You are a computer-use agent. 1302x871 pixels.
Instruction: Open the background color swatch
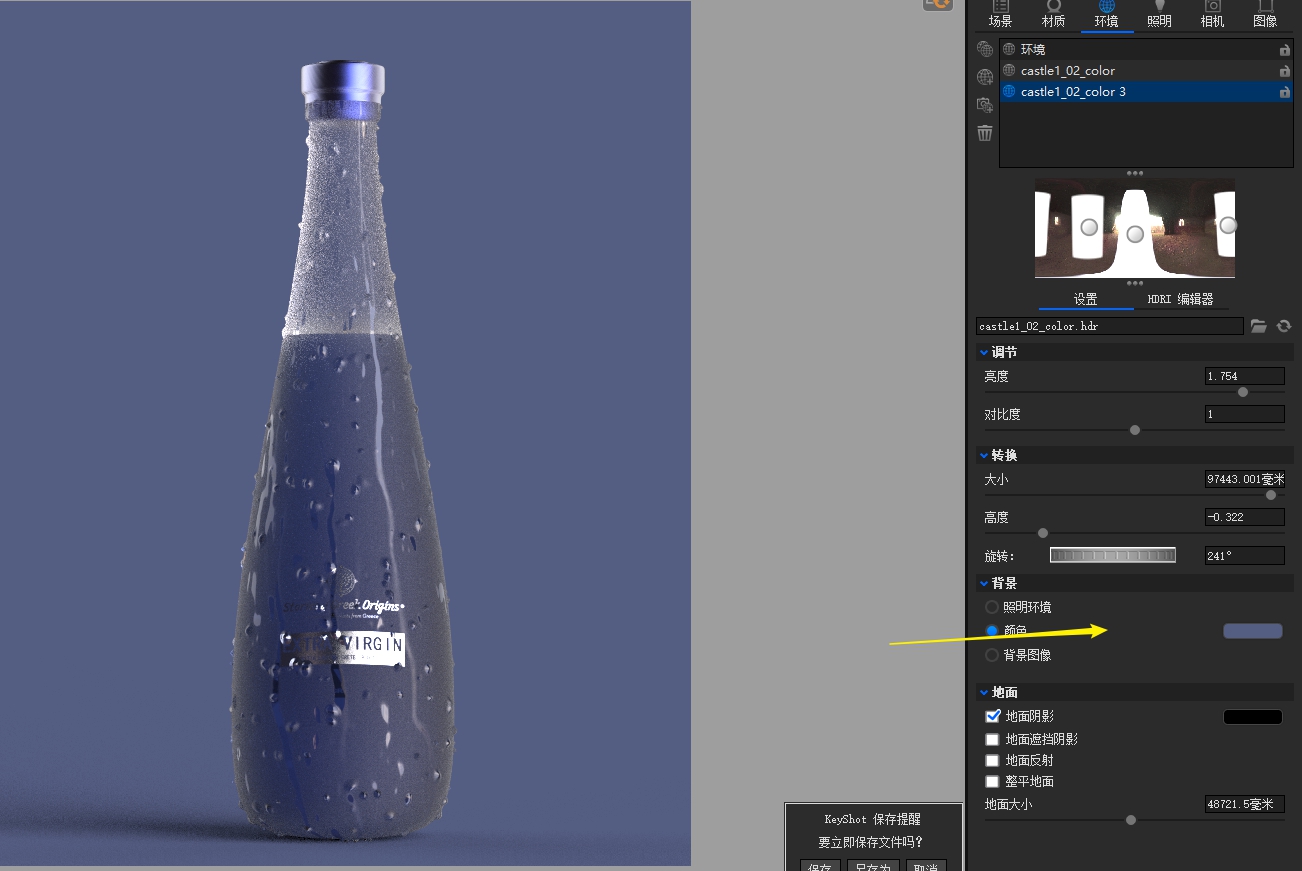tap(1252, 630)
